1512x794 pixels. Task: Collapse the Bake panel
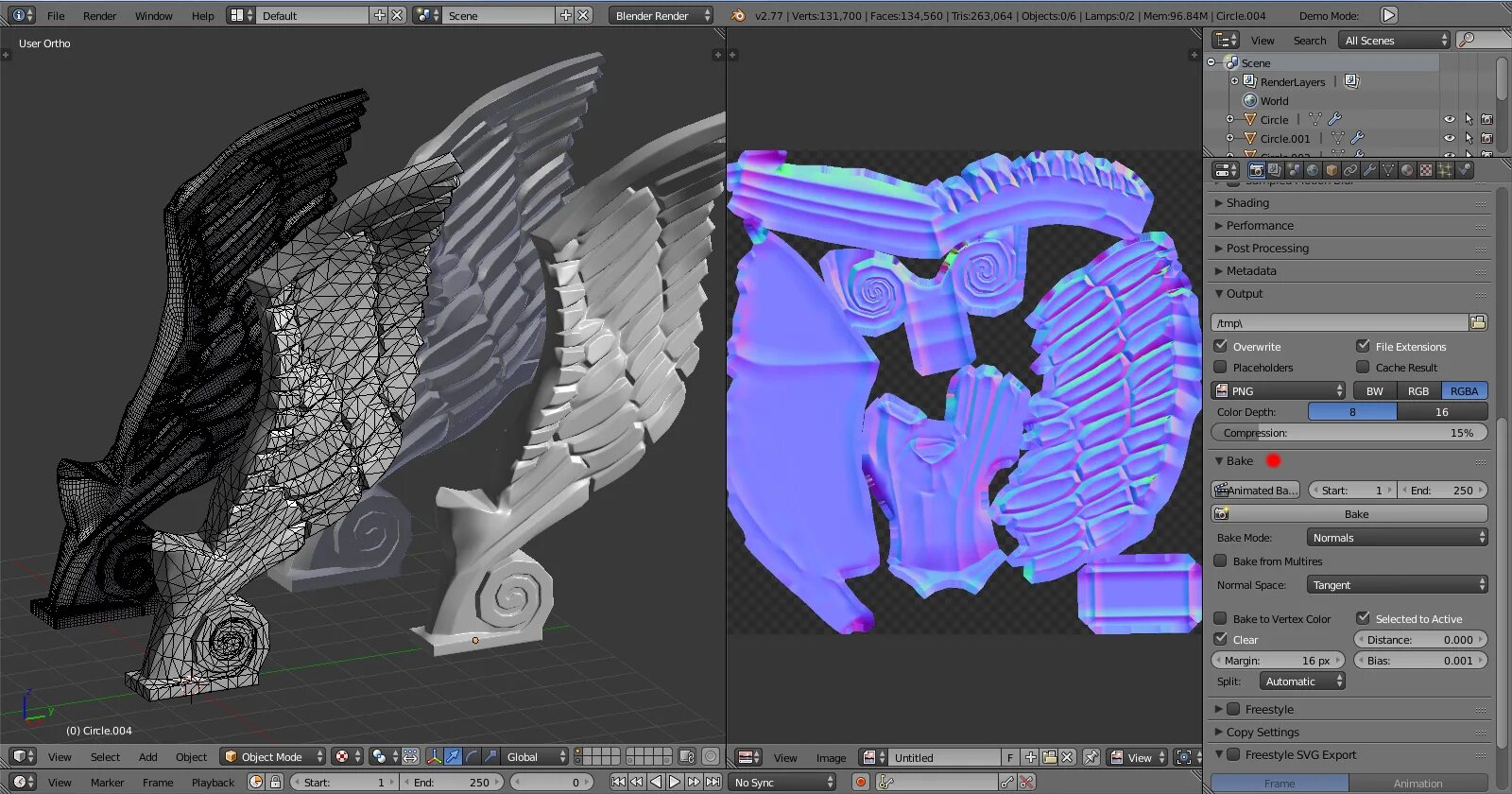pos(1219,460)
